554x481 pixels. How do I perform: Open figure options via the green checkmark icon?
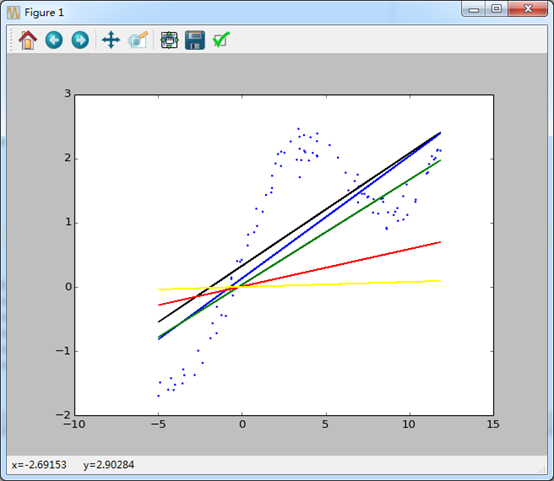pos(221,40)
